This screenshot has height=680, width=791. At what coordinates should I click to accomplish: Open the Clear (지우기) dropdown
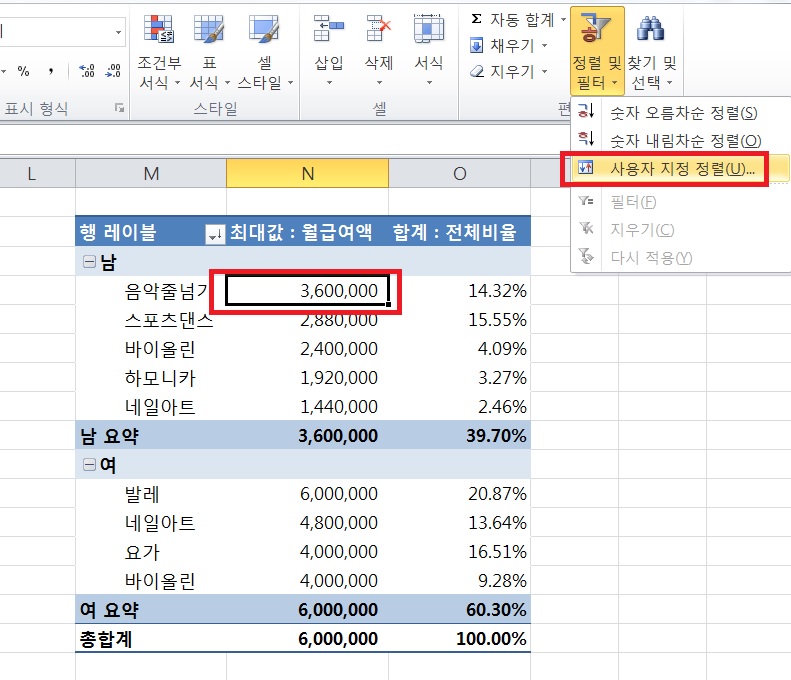[x=509, y=72]
